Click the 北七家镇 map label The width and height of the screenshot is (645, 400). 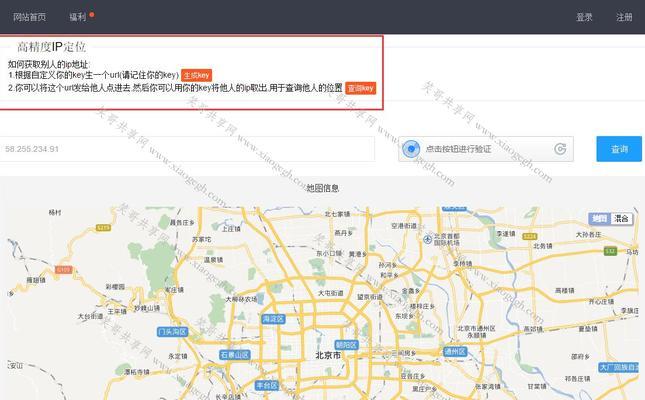coord(337,214)
